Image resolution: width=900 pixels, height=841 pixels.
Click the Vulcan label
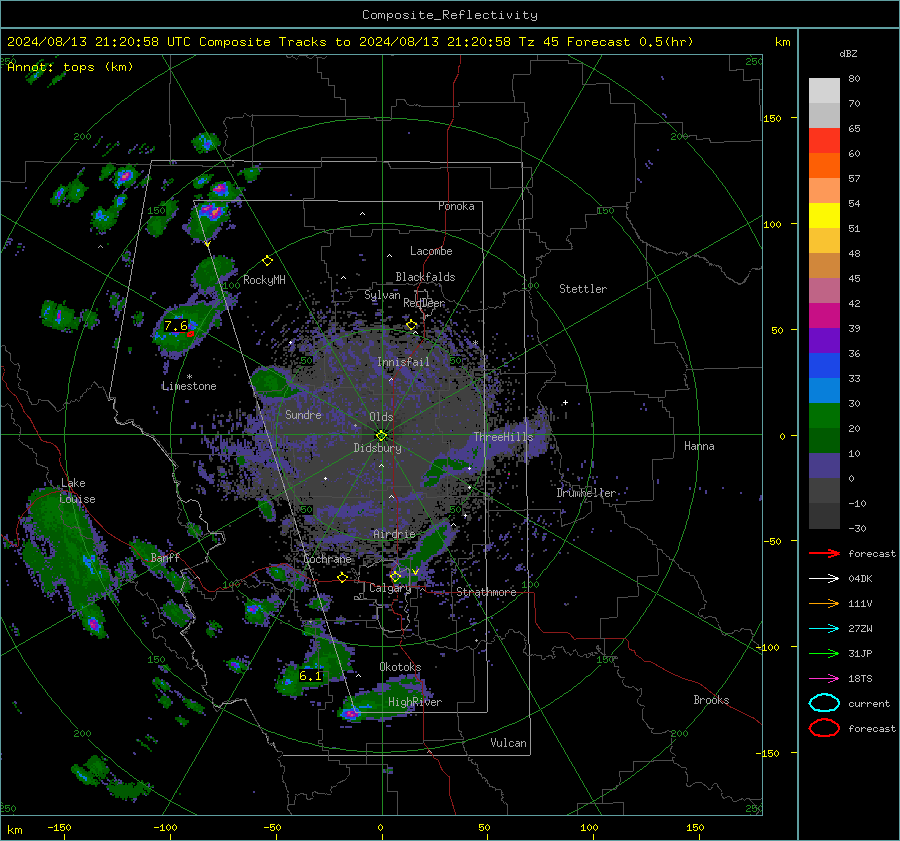click(x=509, y=743)
